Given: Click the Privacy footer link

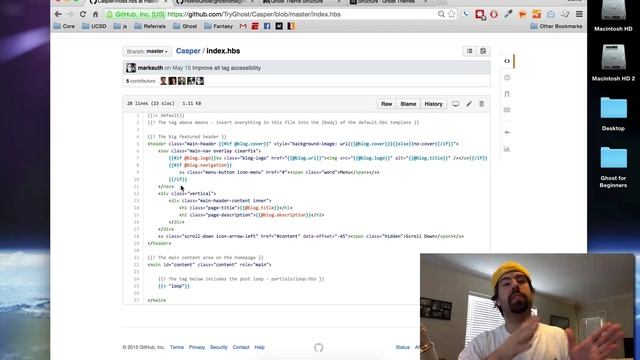Looking at the screenshot, I should point(197,347).
